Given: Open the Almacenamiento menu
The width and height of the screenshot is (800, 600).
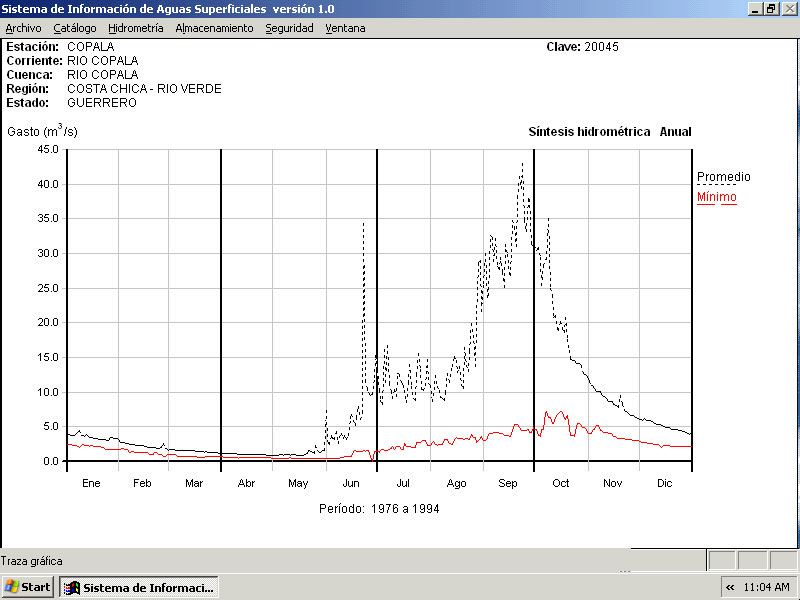Looking at the screenshot, I should click(214, 28).
